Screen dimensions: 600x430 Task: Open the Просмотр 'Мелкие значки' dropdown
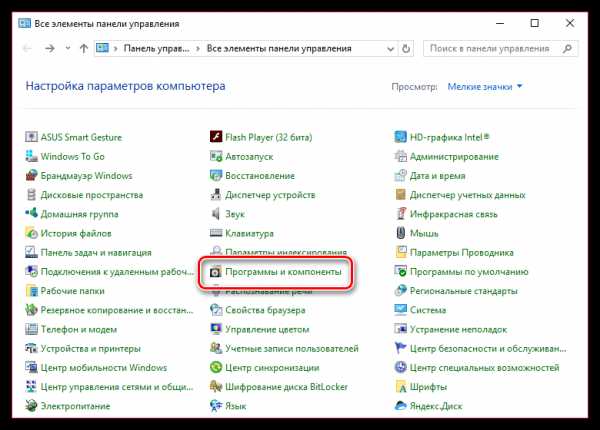[x=484, y=88]
